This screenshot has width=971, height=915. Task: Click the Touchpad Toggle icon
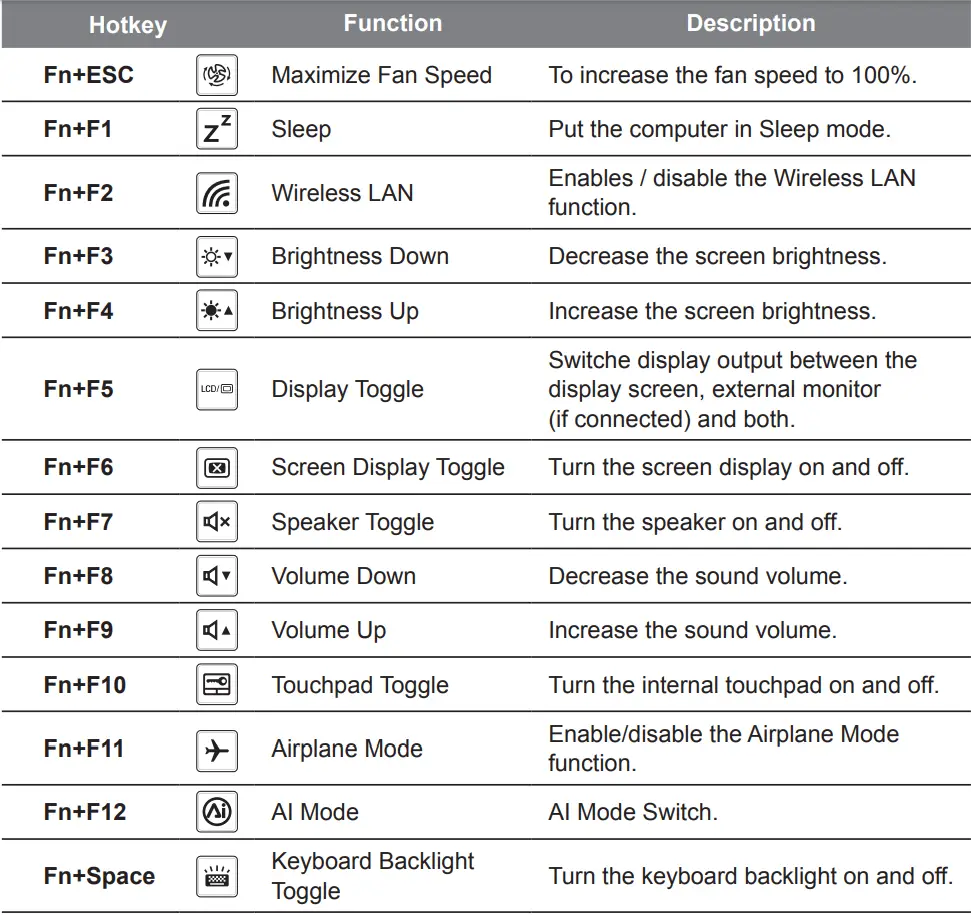[216, 685]
